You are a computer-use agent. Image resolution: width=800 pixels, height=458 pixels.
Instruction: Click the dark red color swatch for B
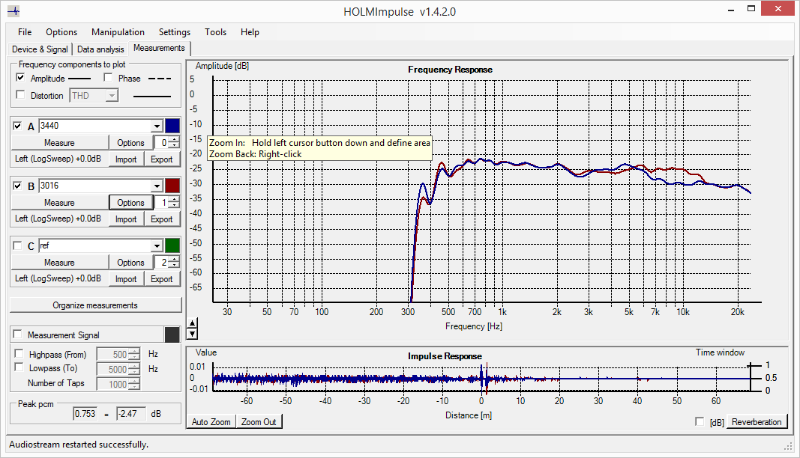click(172, 186)
